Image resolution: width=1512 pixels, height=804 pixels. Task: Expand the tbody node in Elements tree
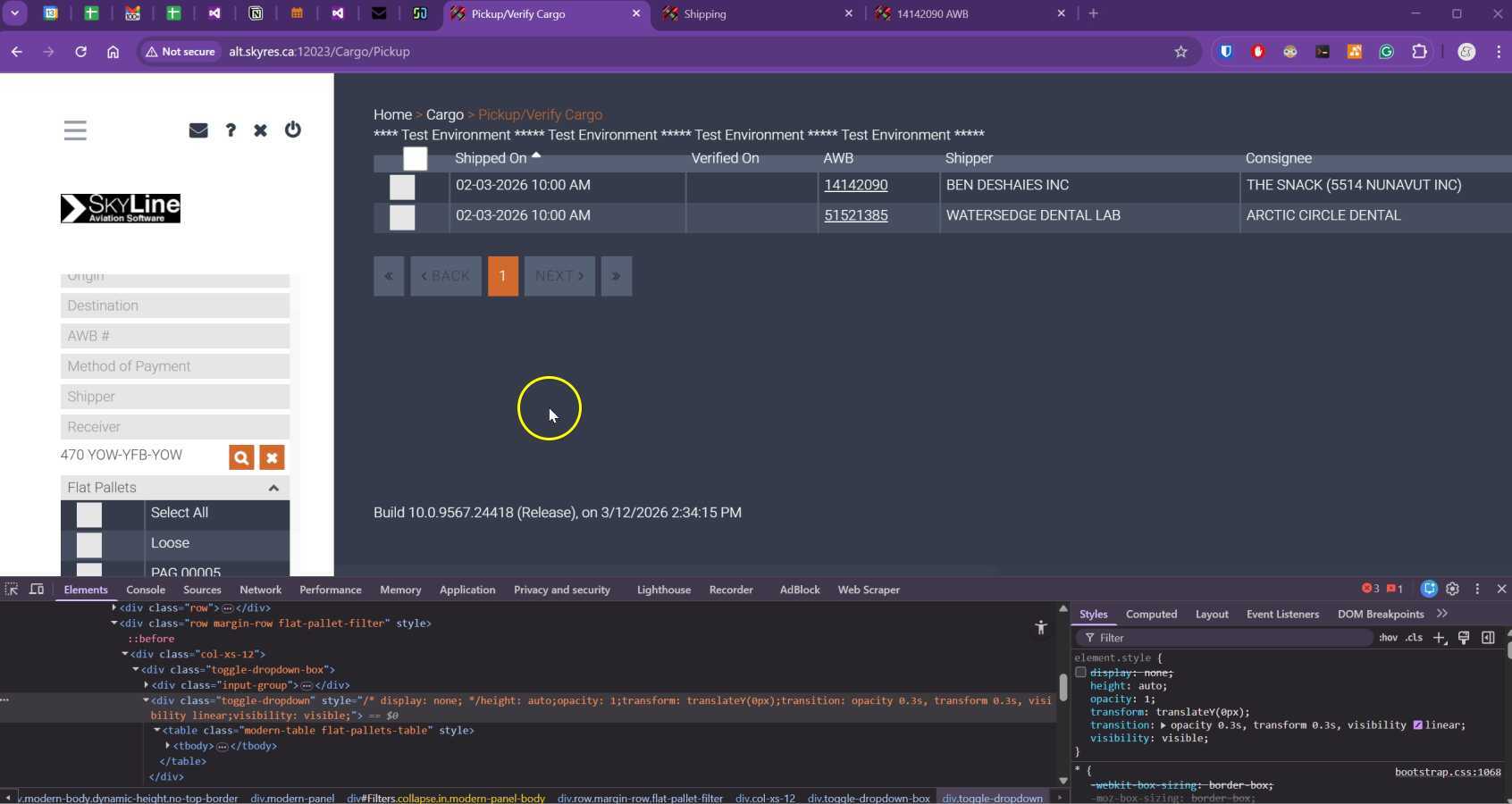(x=168, y=746)
